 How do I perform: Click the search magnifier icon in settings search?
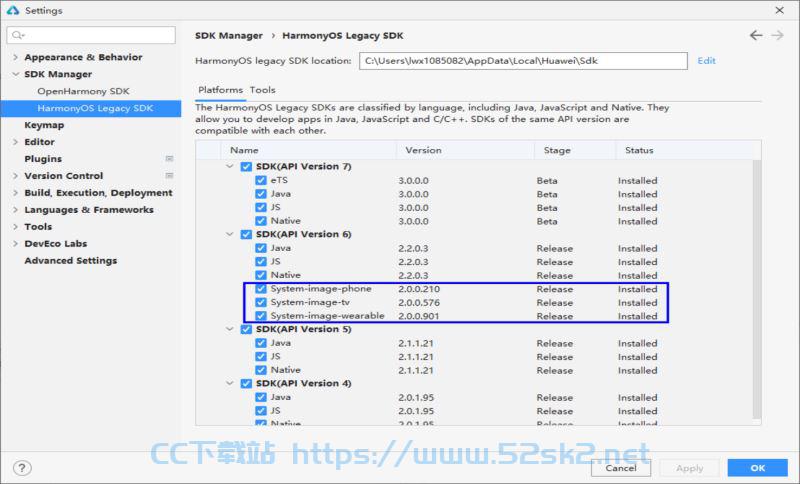[18, 35]
